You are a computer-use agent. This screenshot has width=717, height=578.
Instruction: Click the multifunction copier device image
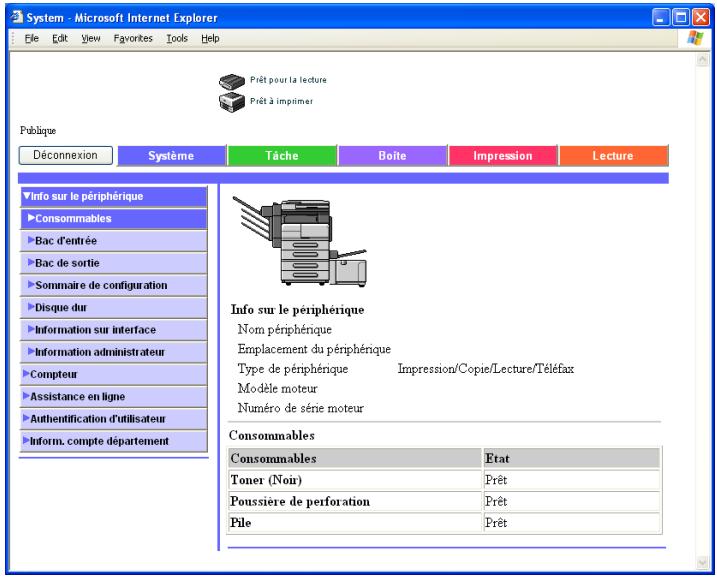[300, 242]
